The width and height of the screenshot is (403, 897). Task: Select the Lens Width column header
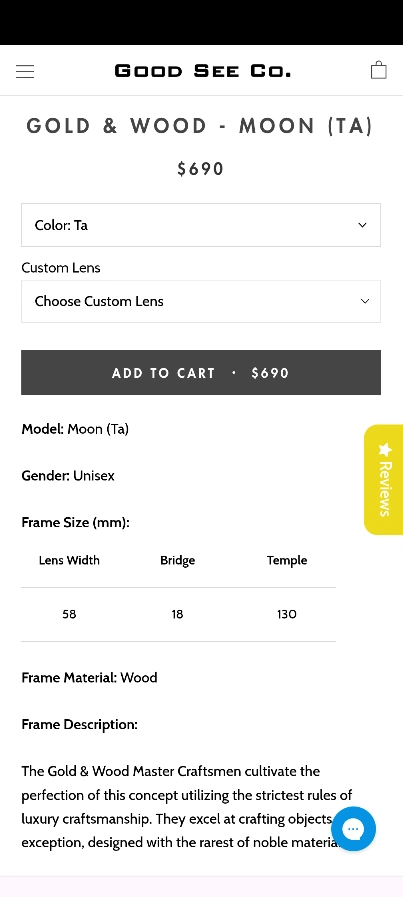tap(69, 560)
